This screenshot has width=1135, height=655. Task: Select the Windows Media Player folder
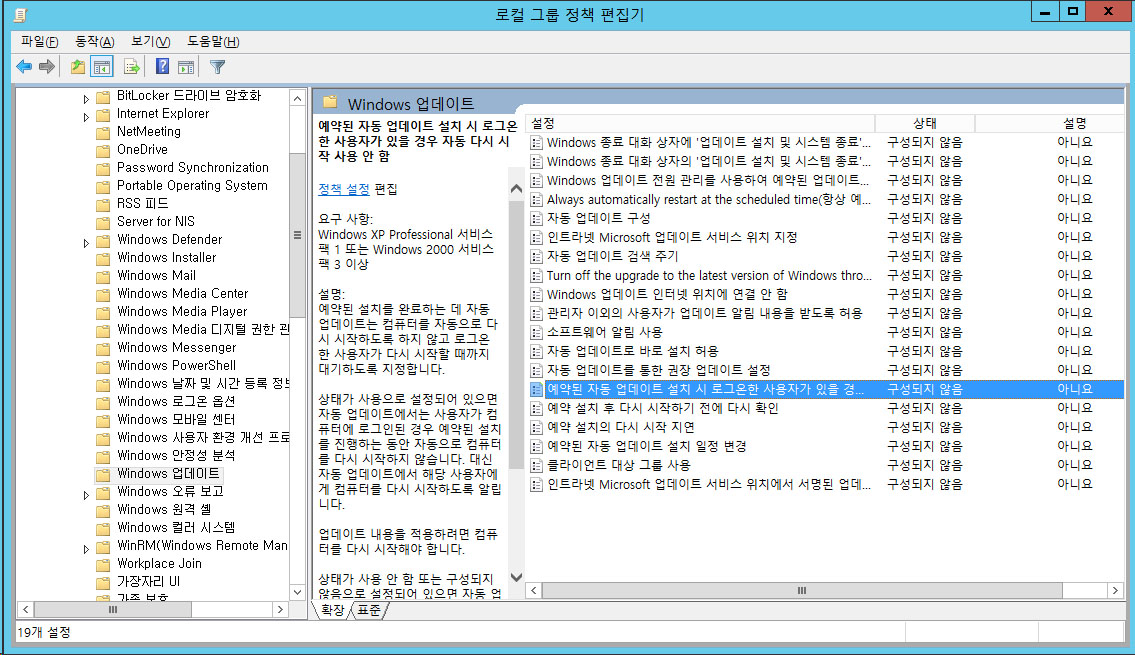pos(182,312)
